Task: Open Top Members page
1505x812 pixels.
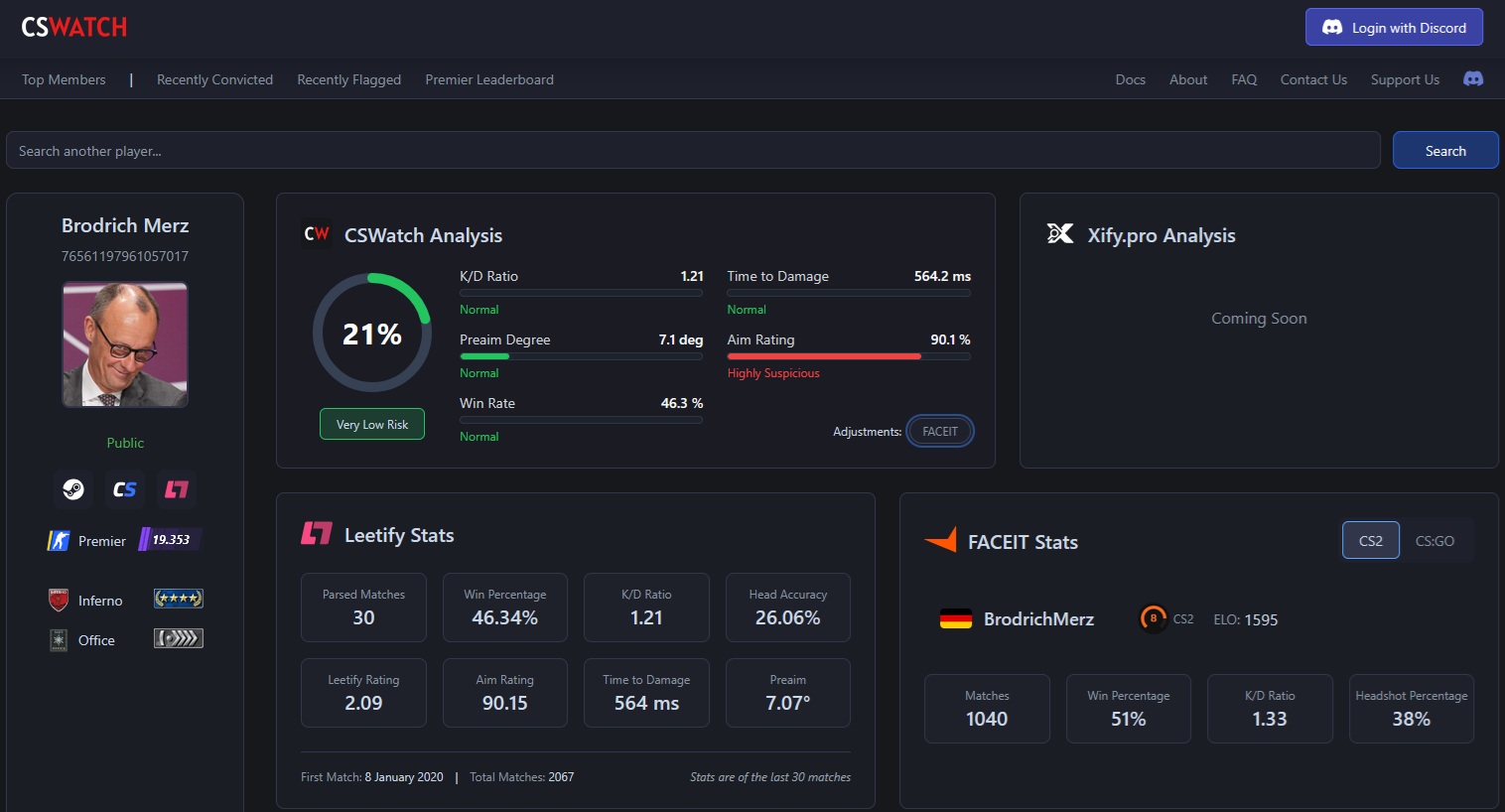Action: tap(64, 79)
